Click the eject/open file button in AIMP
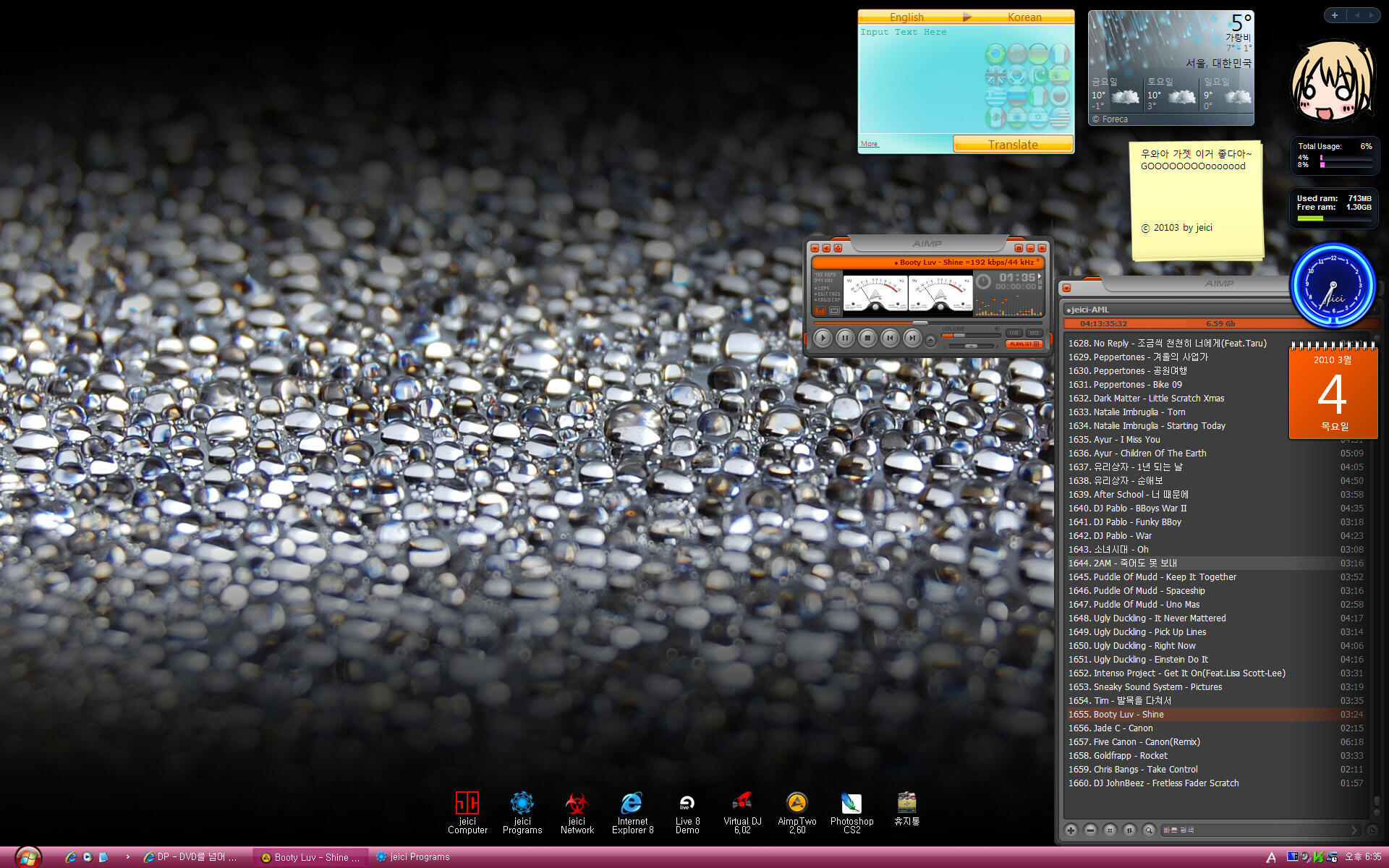The image size is (1389, 868). (x=930, y=340)
